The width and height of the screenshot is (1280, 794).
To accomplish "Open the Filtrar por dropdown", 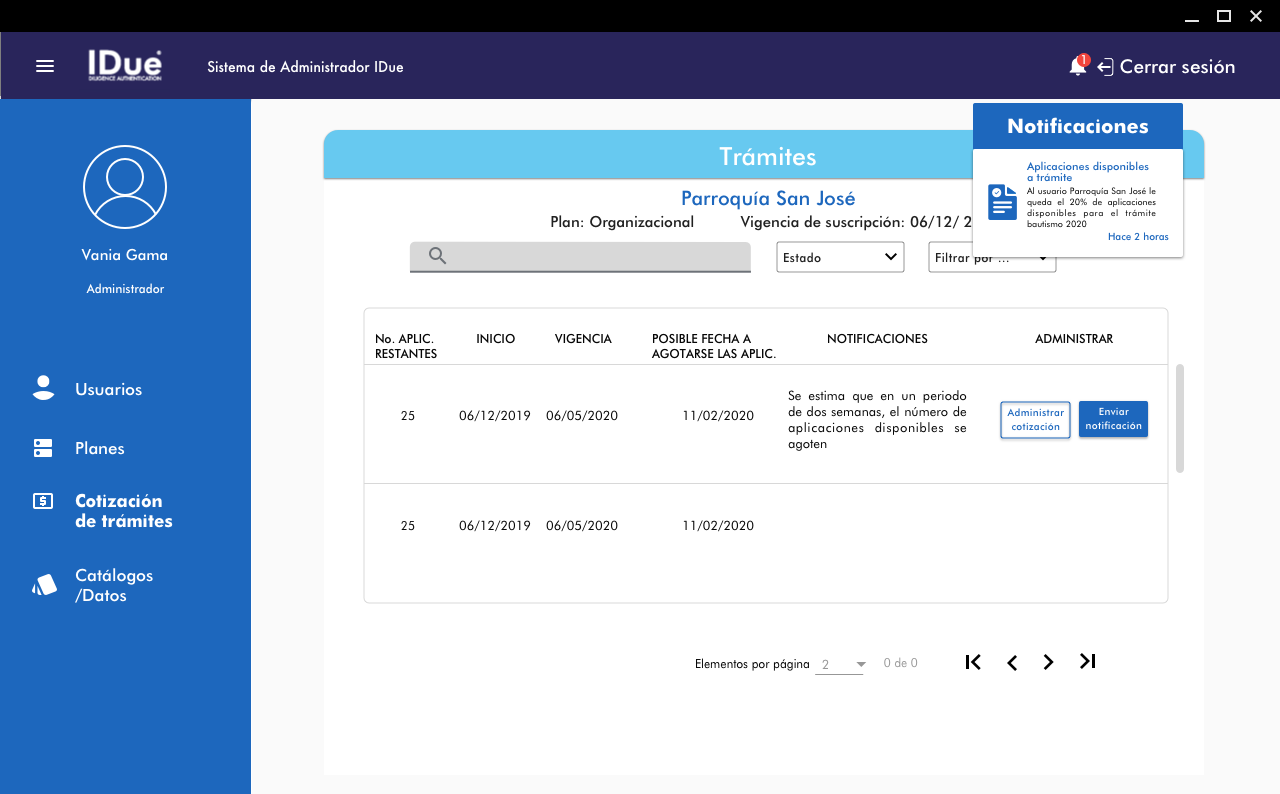I will (x=991, y=259).
